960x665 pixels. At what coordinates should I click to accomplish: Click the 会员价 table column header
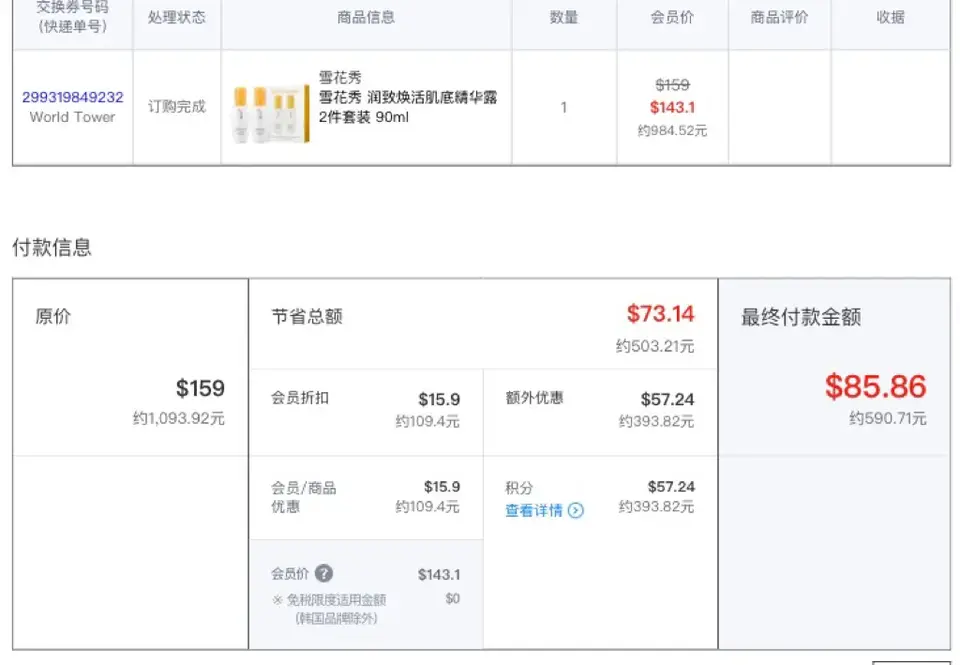672,17
